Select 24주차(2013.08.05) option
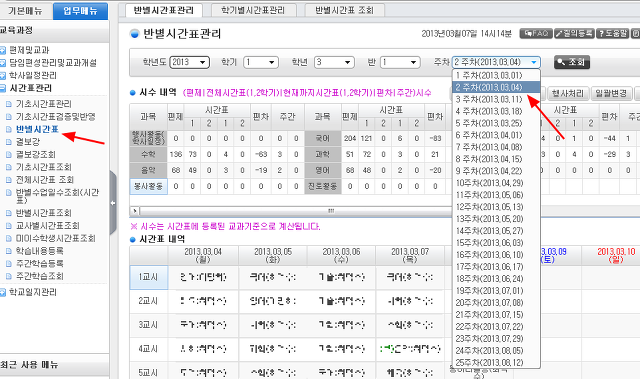This screenshot has width=640, height=379. 496,350
